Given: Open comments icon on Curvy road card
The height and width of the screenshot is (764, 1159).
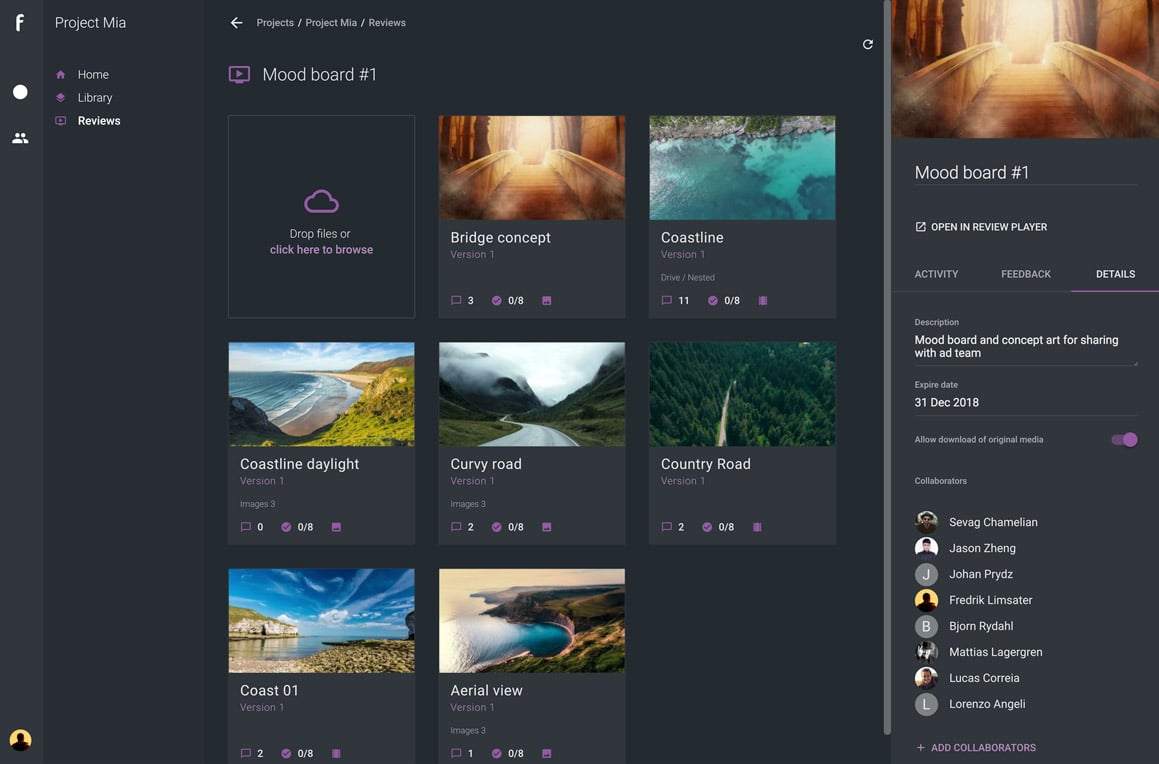Looking at the screenshot, I should 456,527.
